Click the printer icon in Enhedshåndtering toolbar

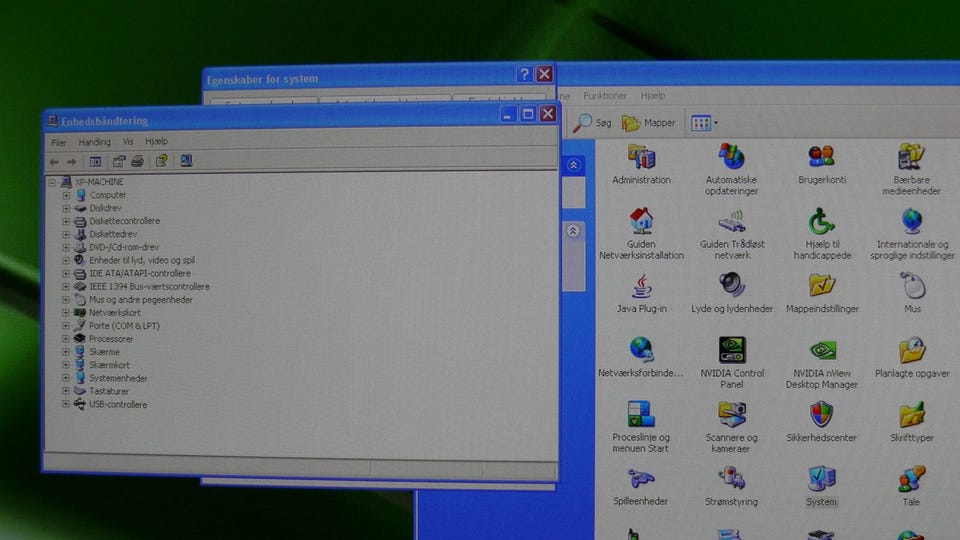pyautogui.click(x=137, y=161)
